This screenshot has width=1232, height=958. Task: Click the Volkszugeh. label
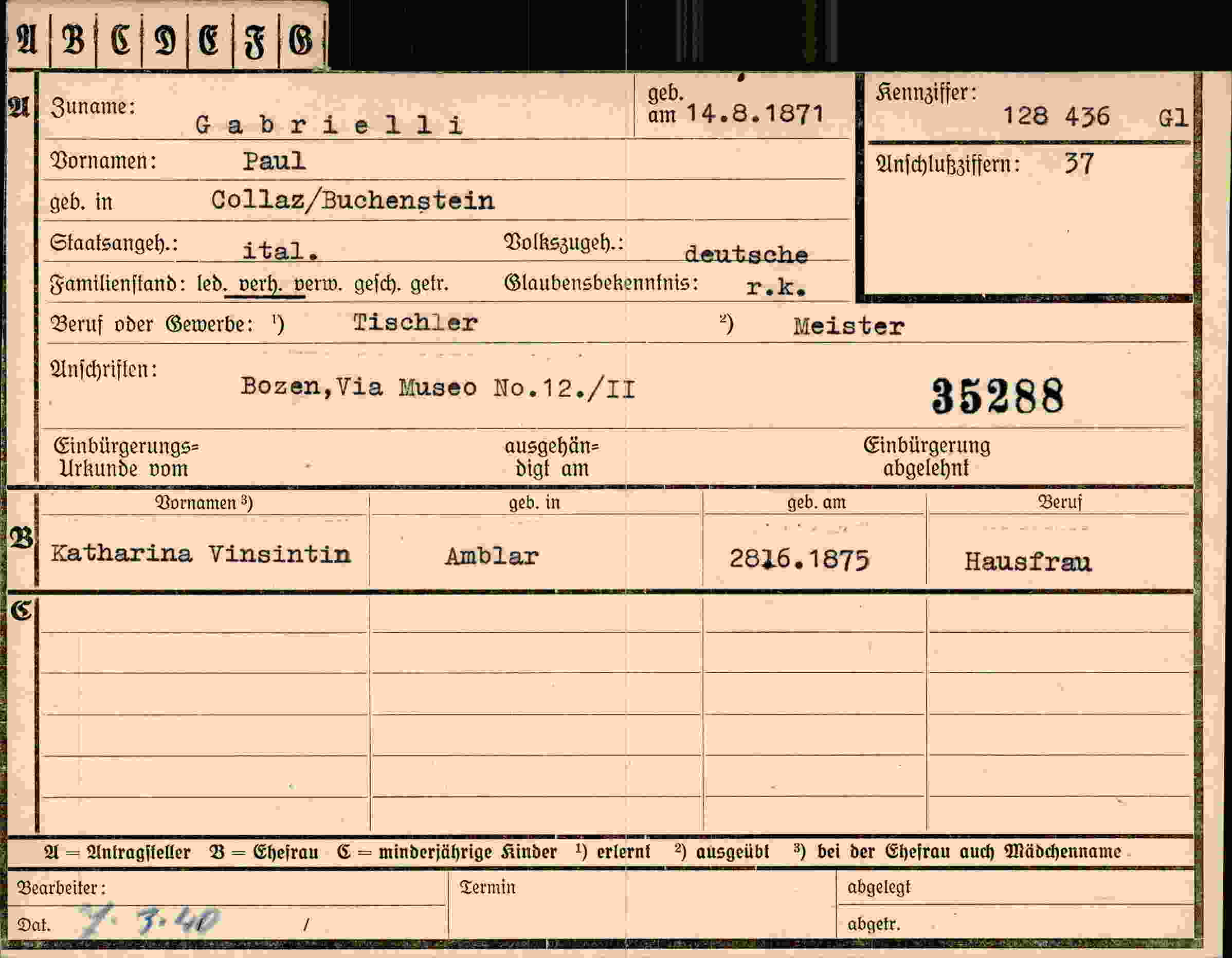pyautogui.click(x=564, y=243)
